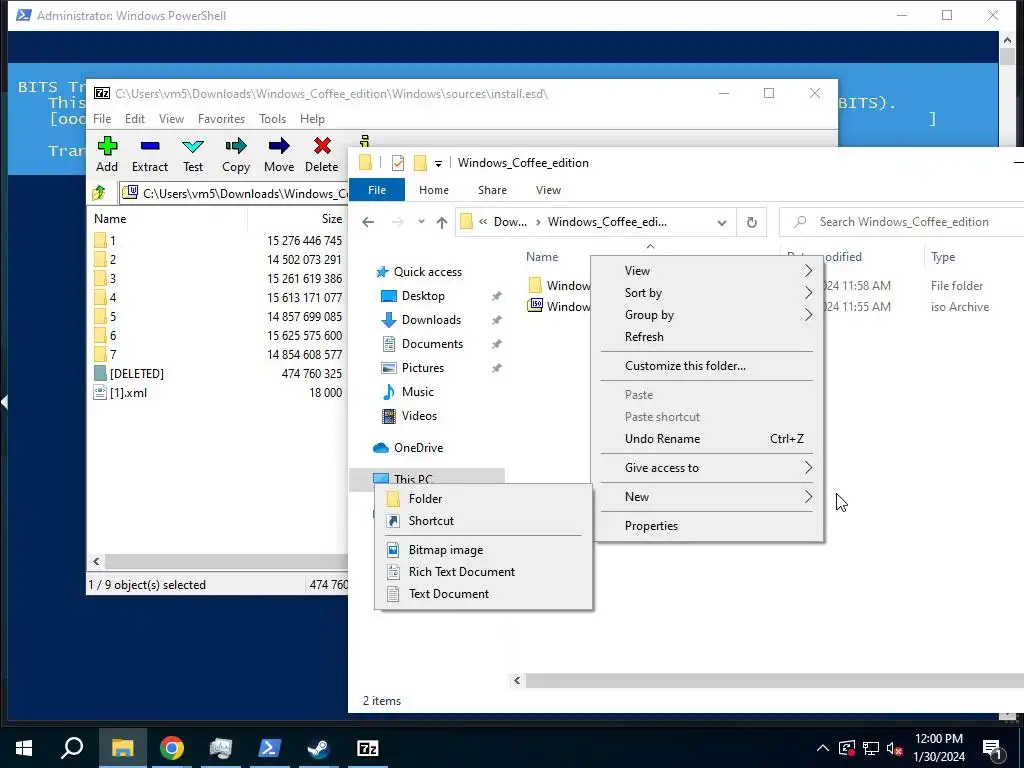Open Documents in Quick access
The height and width of the screenshot is (768, 1024).
(x=432, y=344)
